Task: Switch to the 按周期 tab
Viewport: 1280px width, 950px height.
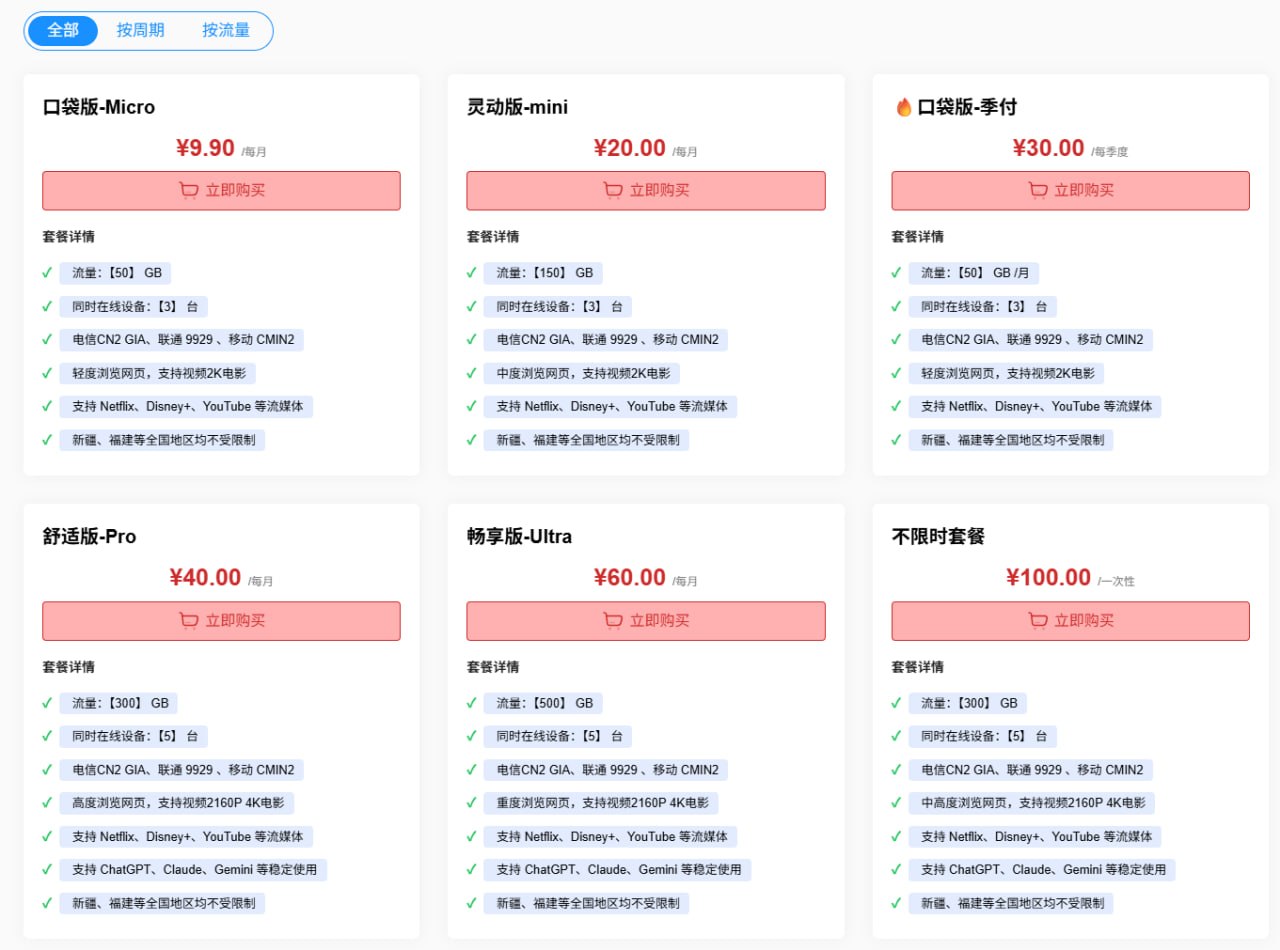Action: tap(140, 30)
